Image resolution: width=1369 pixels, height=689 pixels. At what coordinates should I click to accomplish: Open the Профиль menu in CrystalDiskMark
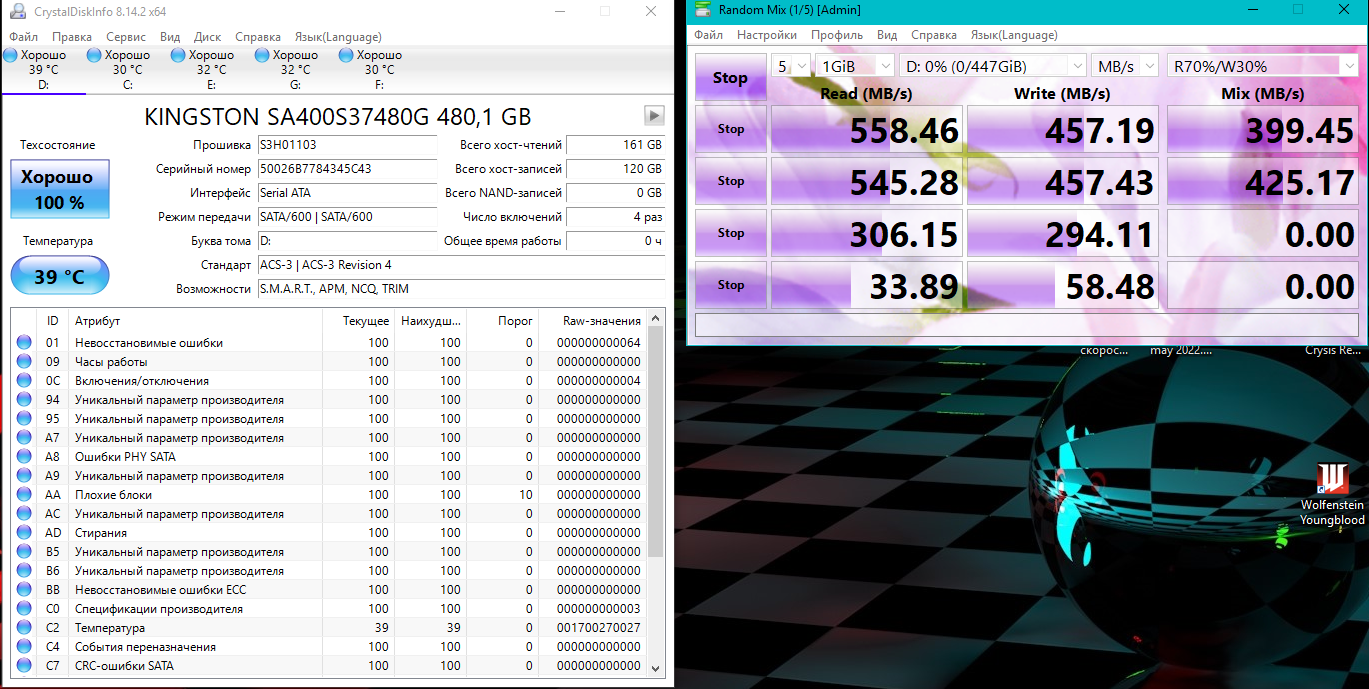[837, 35]
